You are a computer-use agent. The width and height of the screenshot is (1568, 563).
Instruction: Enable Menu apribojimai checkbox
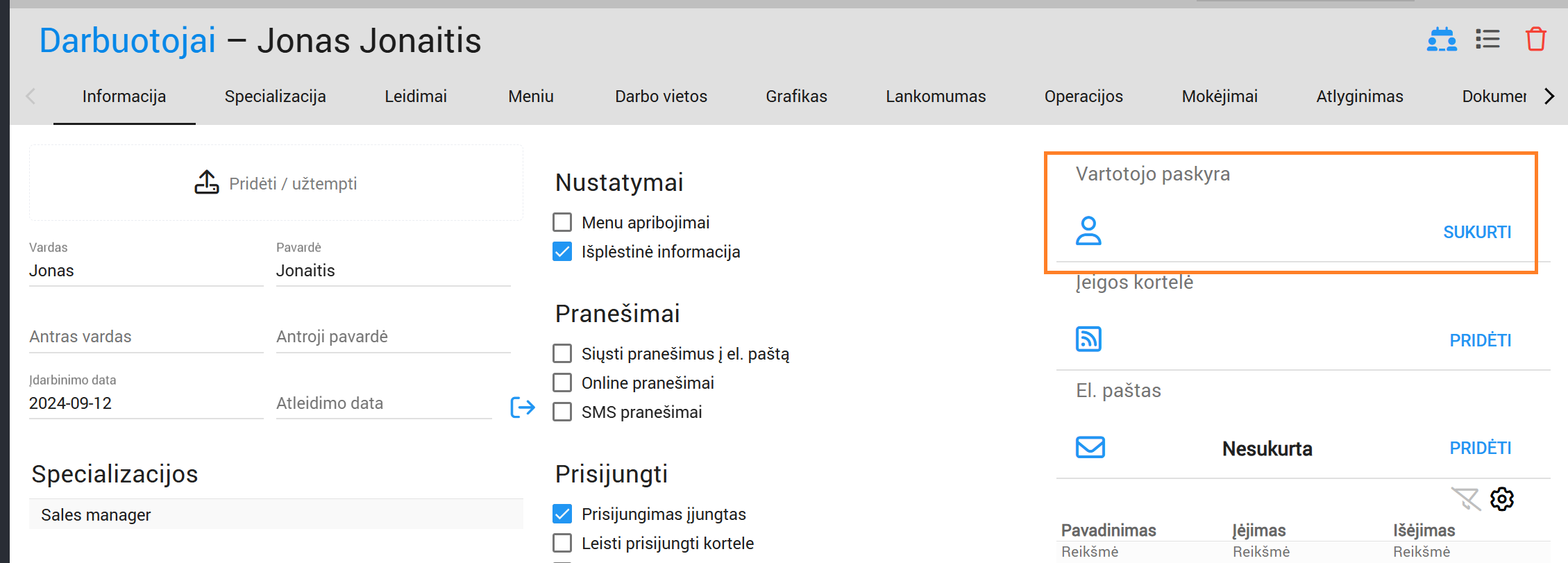pos(562,222)
